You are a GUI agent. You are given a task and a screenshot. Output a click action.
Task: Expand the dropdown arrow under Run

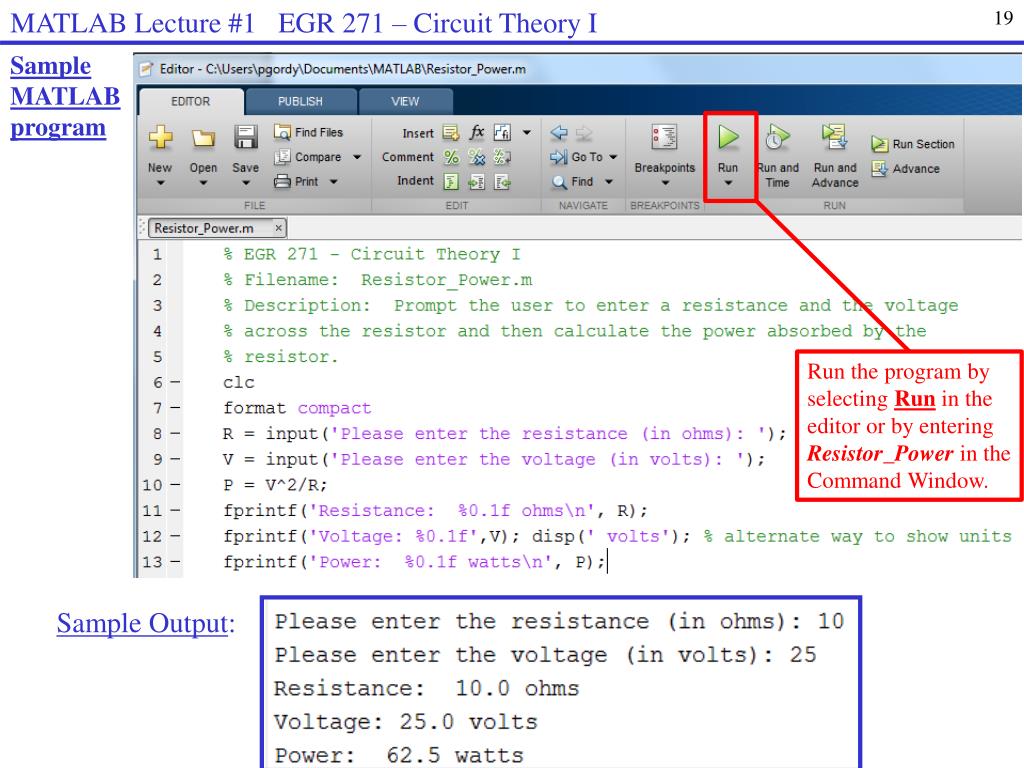[x=728, y=184]
